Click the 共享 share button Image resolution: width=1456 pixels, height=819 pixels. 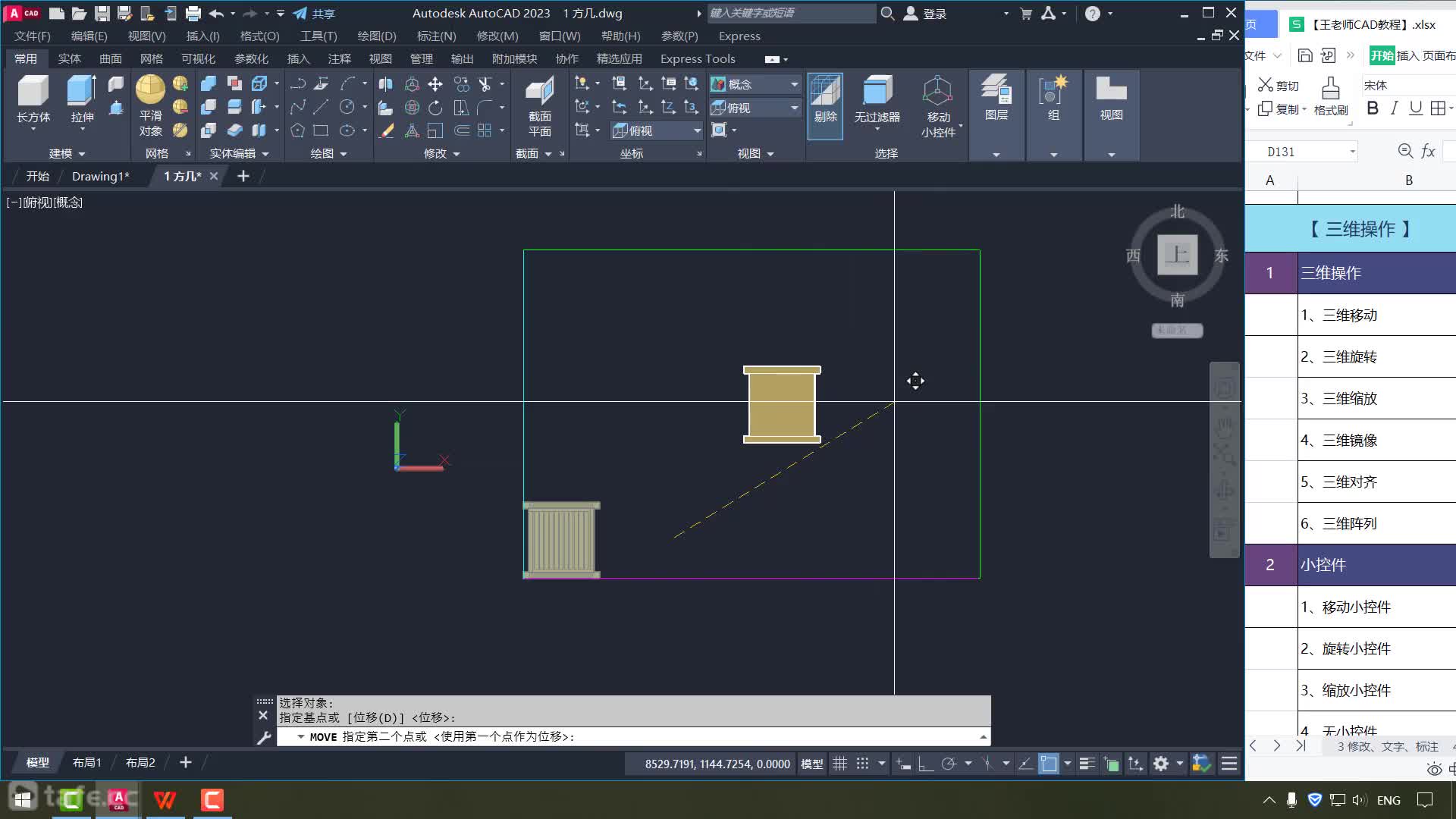(x=314, y=14)
